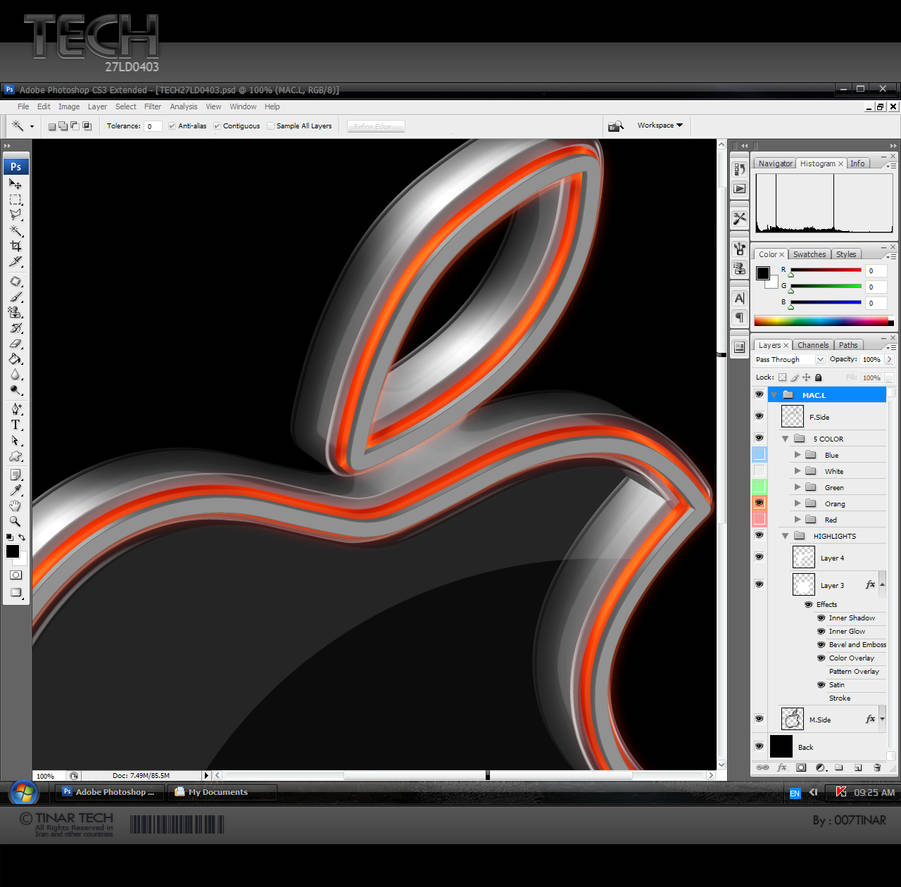The image size is (901, 887).
Task: Select the Hand tool
Action: click(16, 506)
